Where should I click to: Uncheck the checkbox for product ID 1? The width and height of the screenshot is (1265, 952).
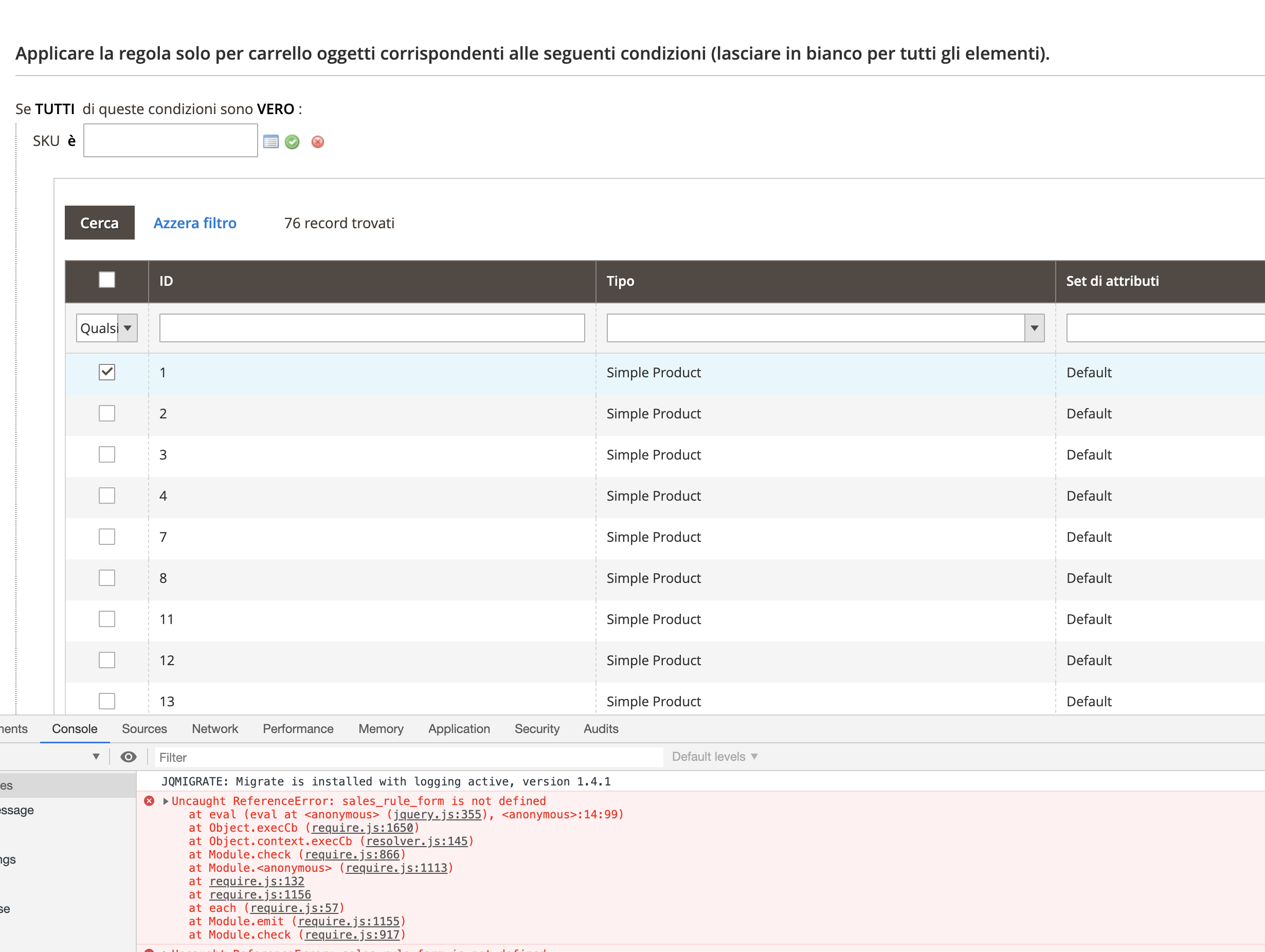click(107, 372)
